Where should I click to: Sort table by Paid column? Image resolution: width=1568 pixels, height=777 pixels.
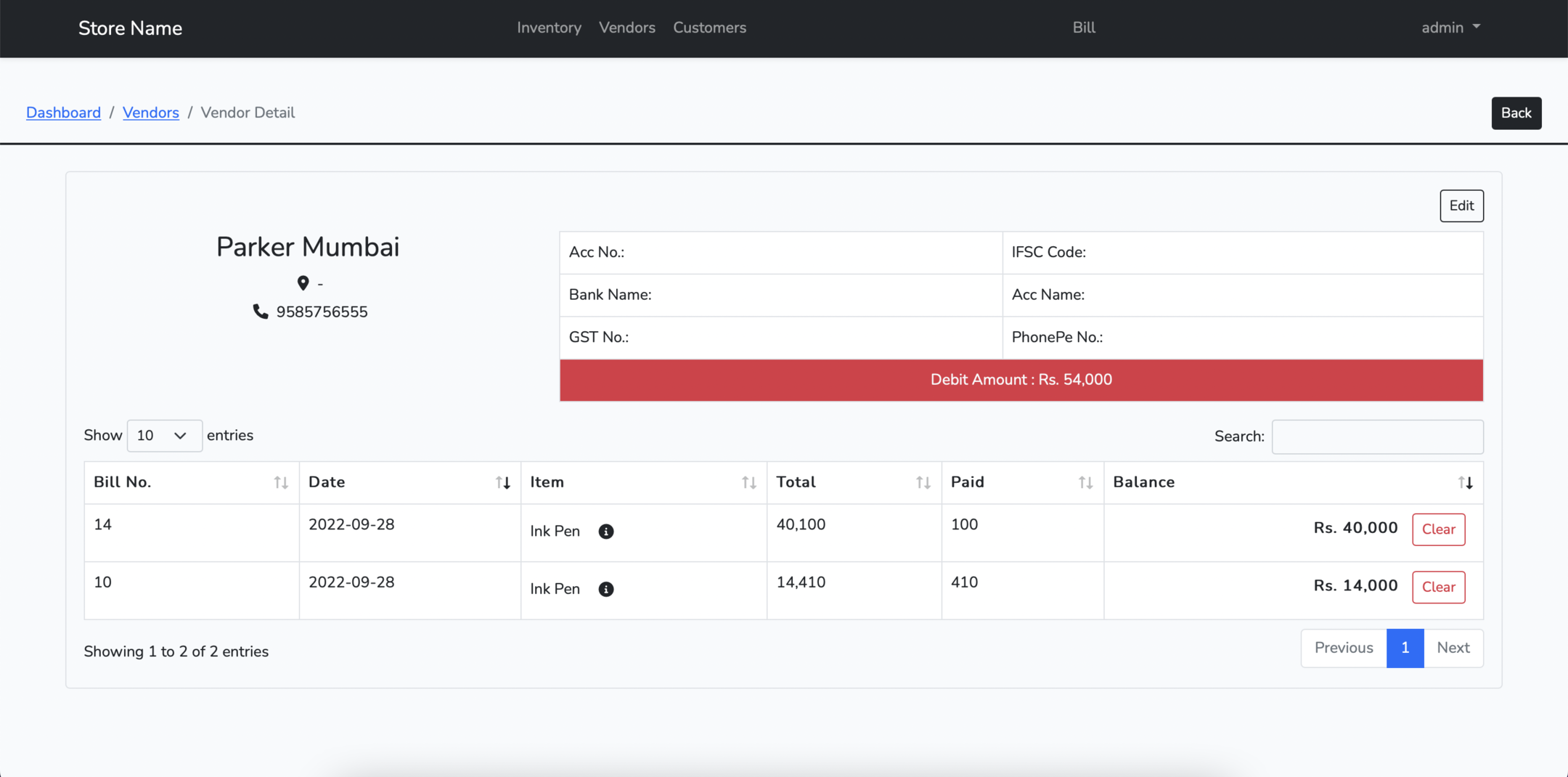(x=1022, y=482)
